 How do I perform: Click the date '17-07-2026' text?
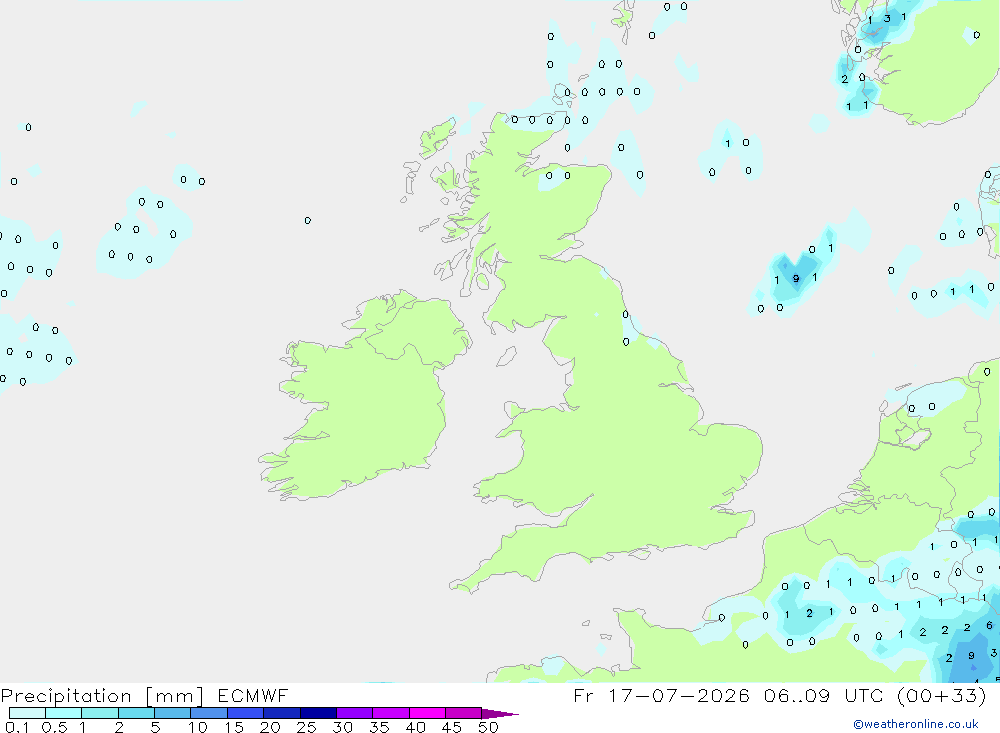click(x=679, y=695)
